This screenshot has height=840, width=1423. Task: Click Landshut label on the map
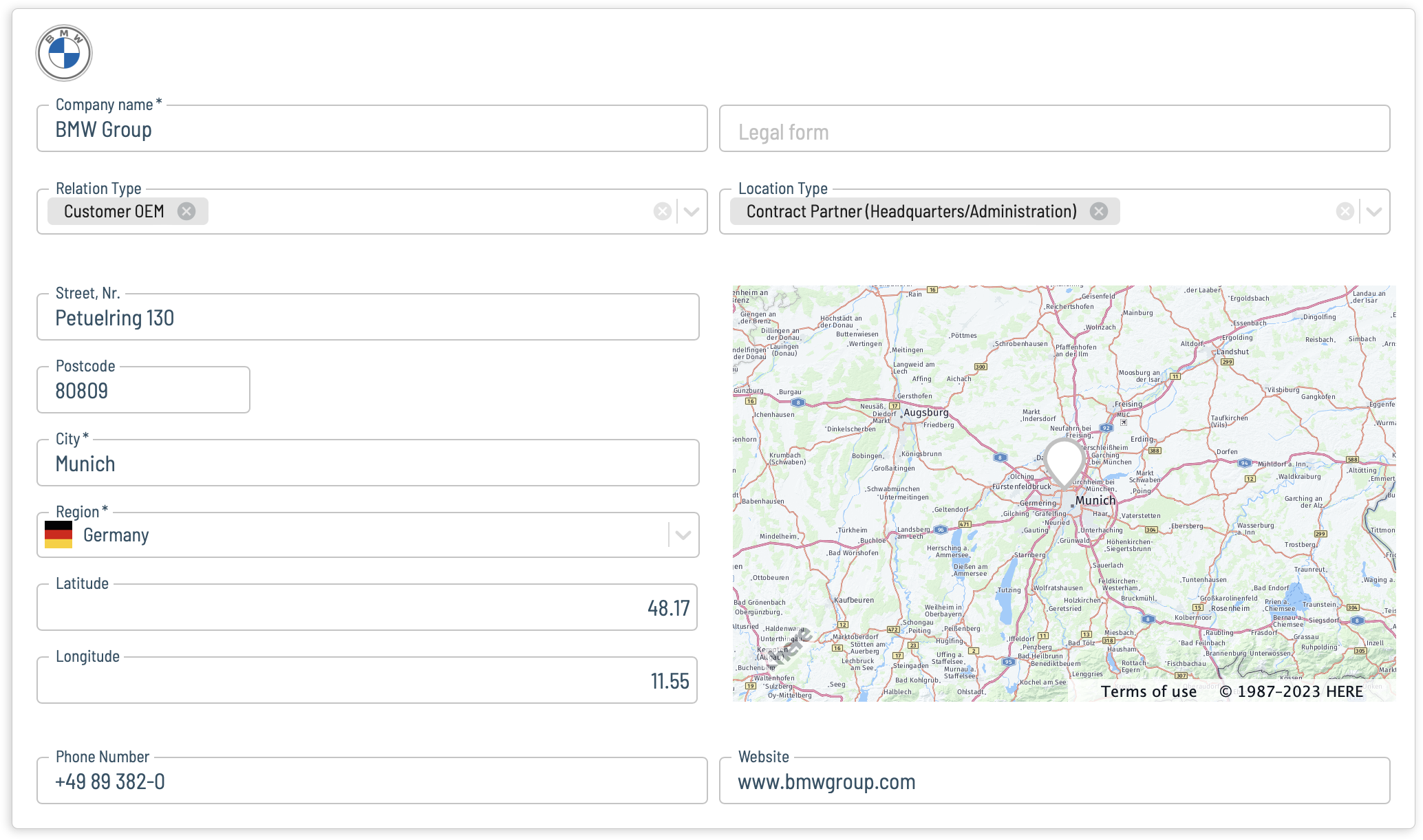coord(1233,352)
